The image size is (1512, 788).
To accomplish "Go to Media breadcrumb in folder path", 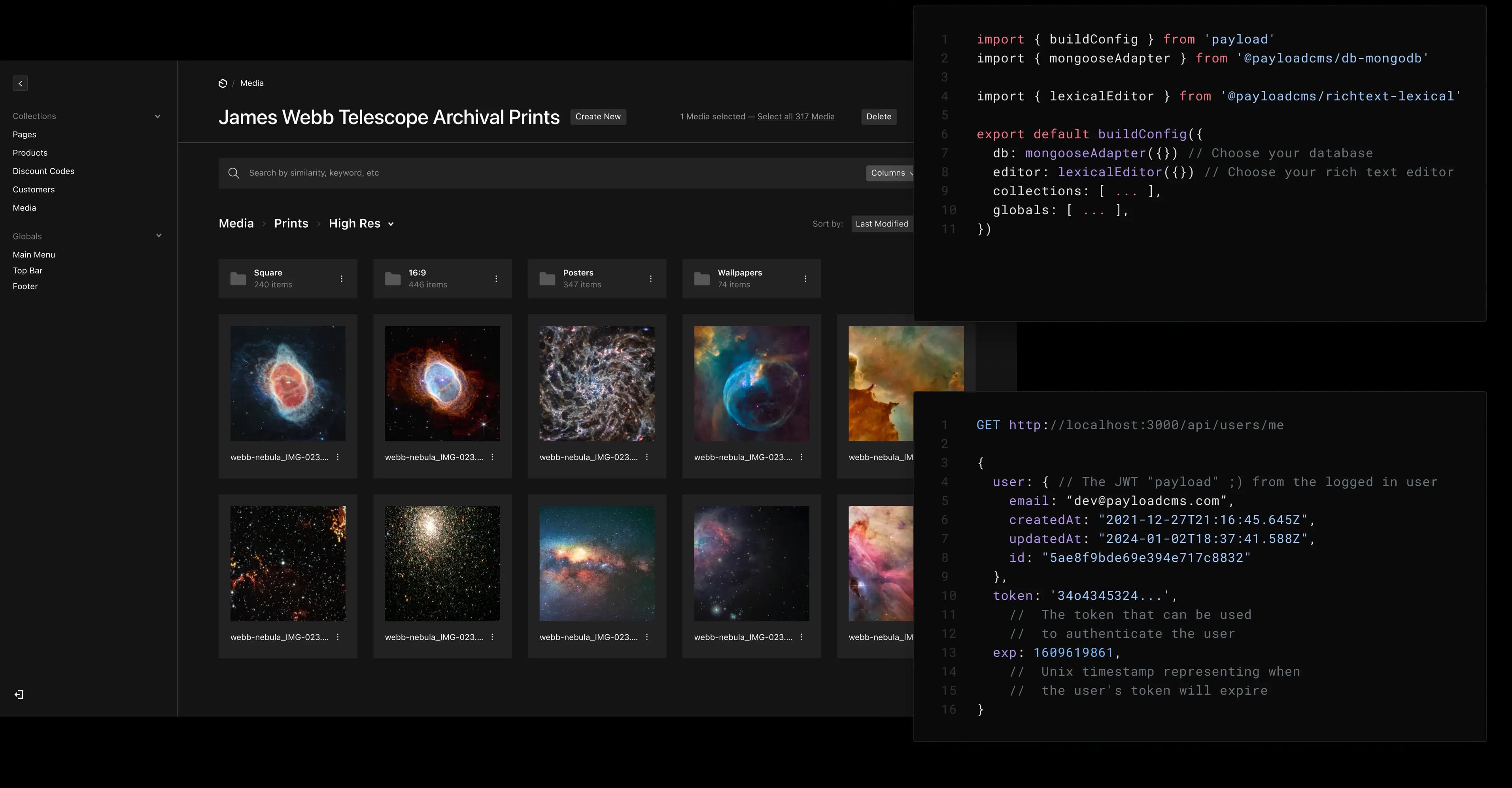I will click(x=236, y=224).
